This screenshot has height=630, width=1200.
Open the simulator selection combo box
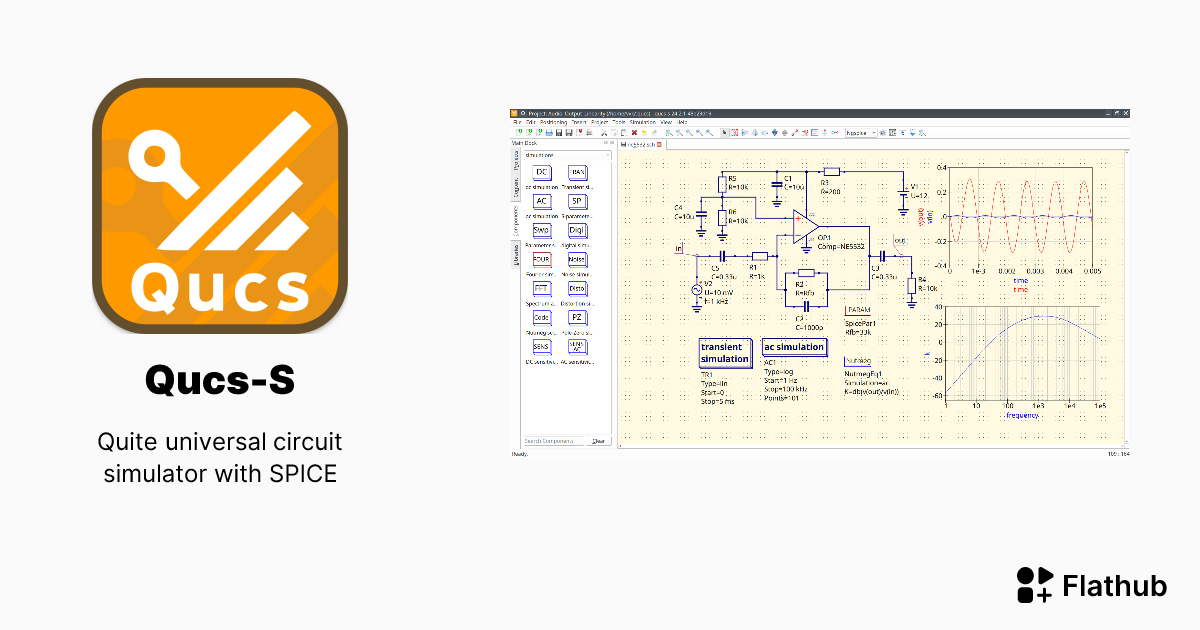click(860, 132)
